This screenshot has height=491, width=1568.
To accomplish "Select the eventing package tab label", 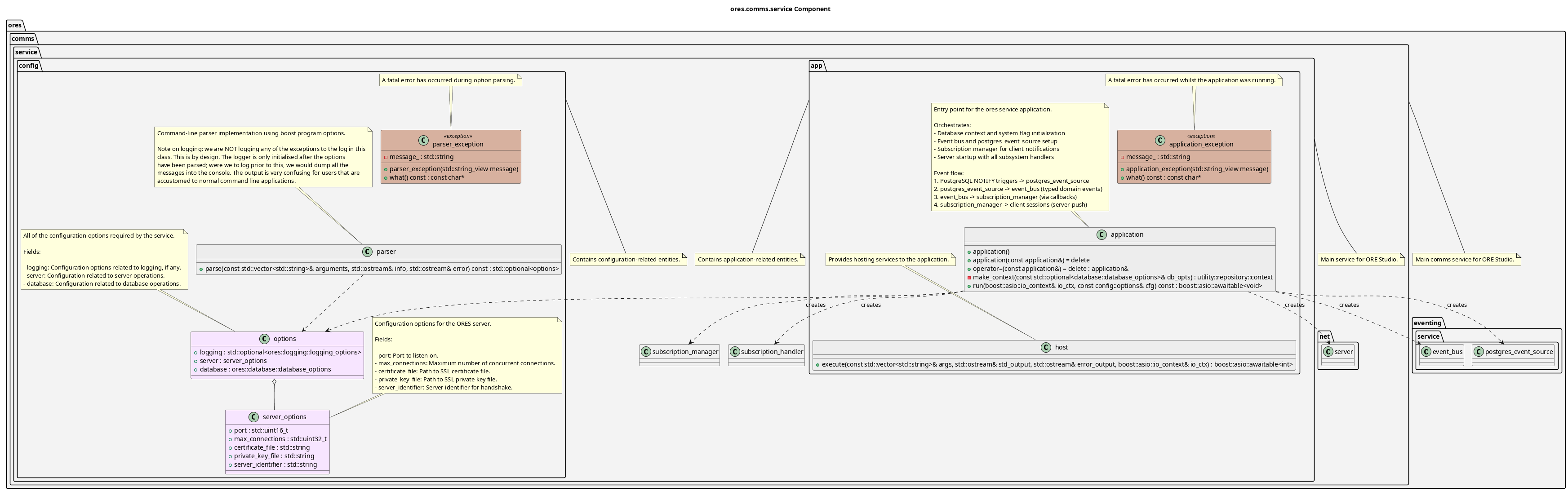I will (1427, 323).
